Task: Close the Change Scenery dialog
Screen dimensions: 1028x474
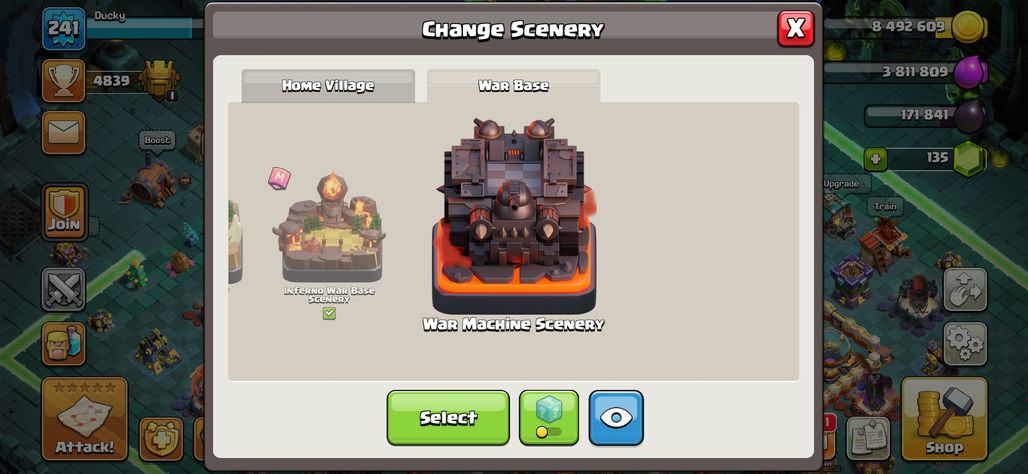Action: click(x=795, y=28)
